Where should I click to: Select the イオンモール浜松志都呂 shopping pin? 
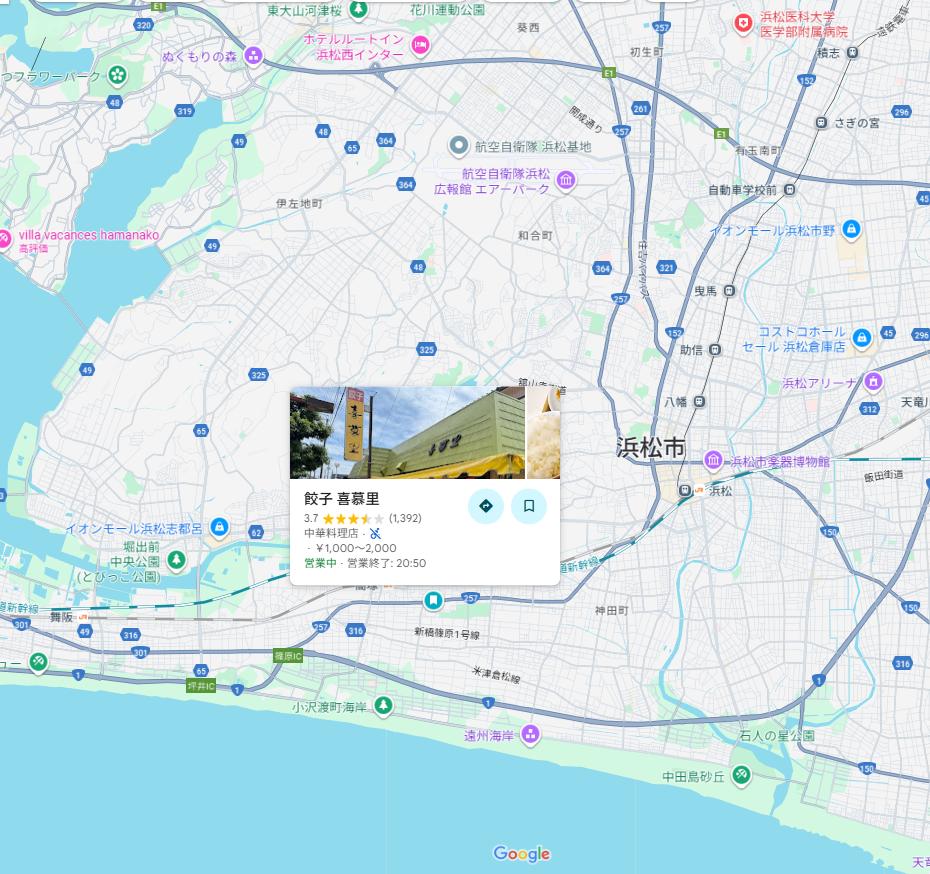tap(219, 527)
